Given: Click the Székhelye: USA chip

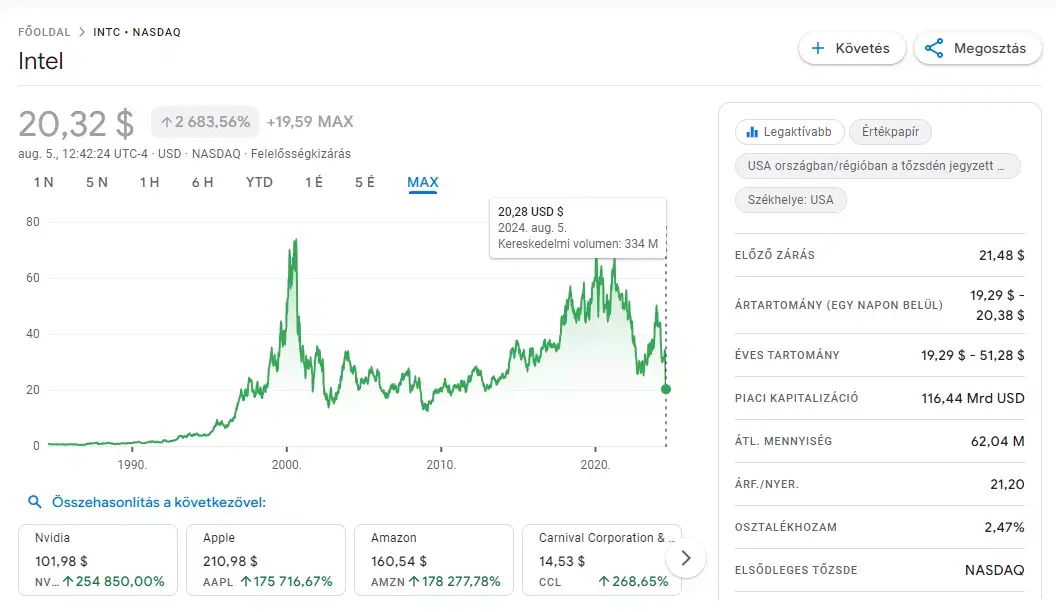Looking at the screenshot, I should coord(791,200).
